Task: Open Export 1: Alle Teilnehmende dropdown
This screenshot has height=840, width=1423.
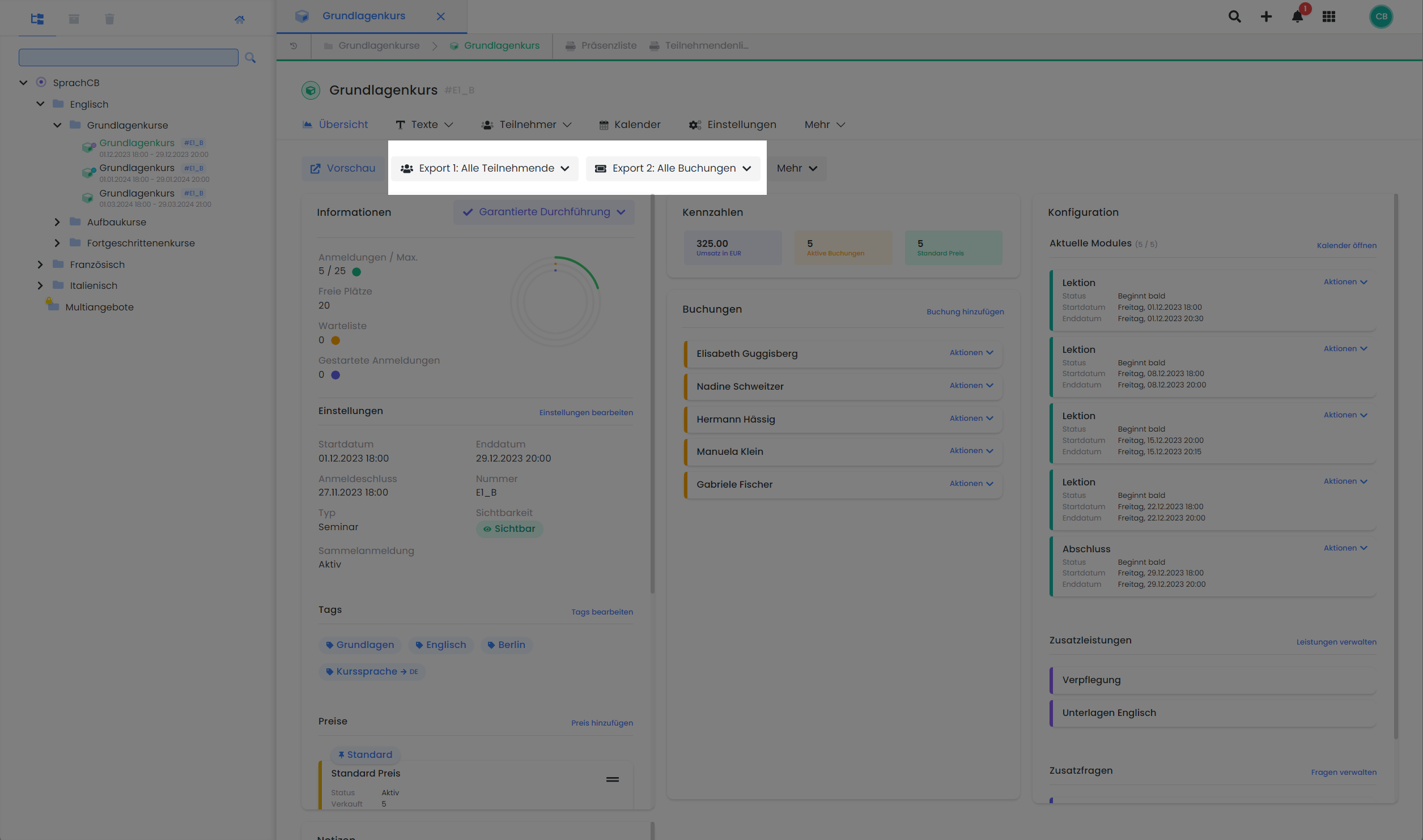Action: (485, 169)
